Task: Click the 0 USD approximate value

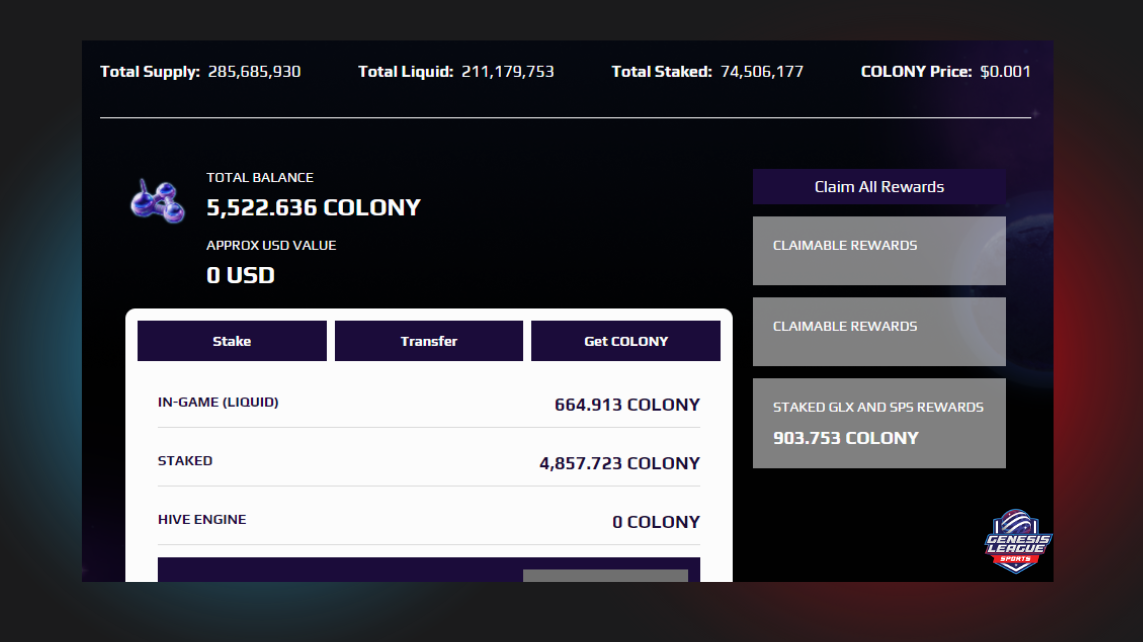Action: point(241,275)
